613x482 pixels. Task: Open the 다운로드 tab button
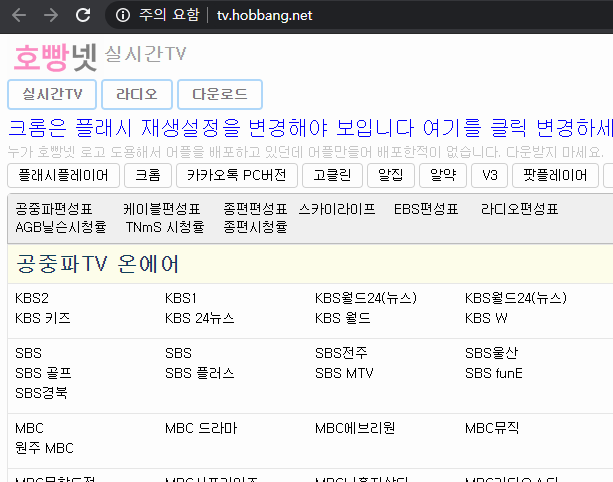tap(220, 95)
